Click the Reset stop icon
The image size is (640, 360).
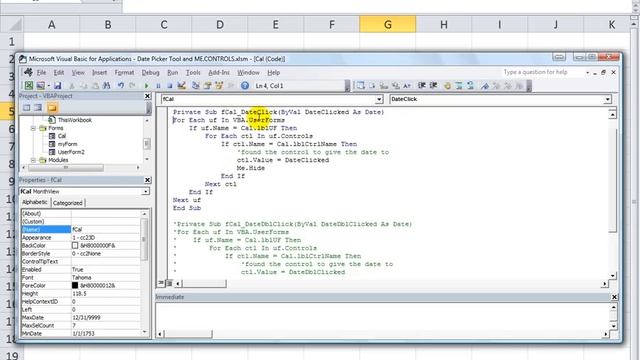pyautogui.click(x=169, y=85)
